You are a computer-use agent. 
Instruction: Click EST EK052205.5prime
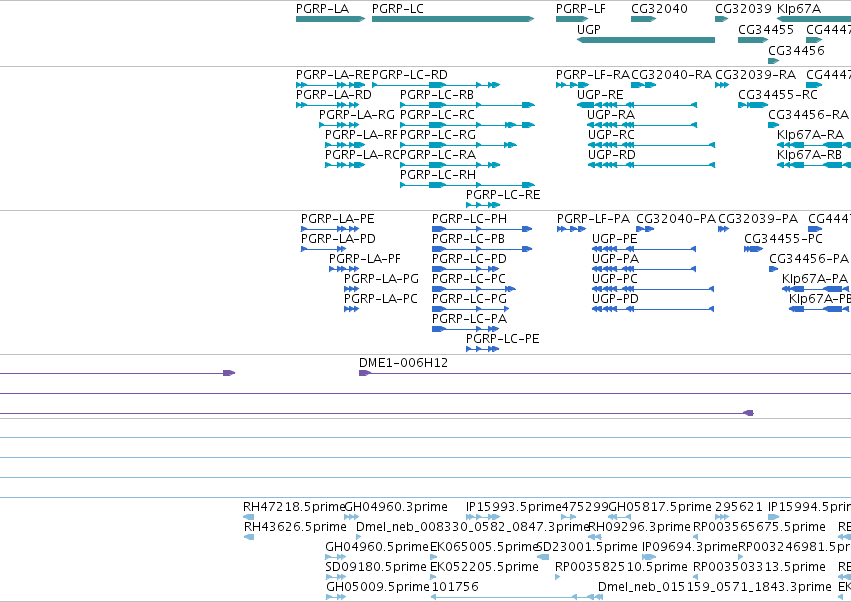[484, 567]
